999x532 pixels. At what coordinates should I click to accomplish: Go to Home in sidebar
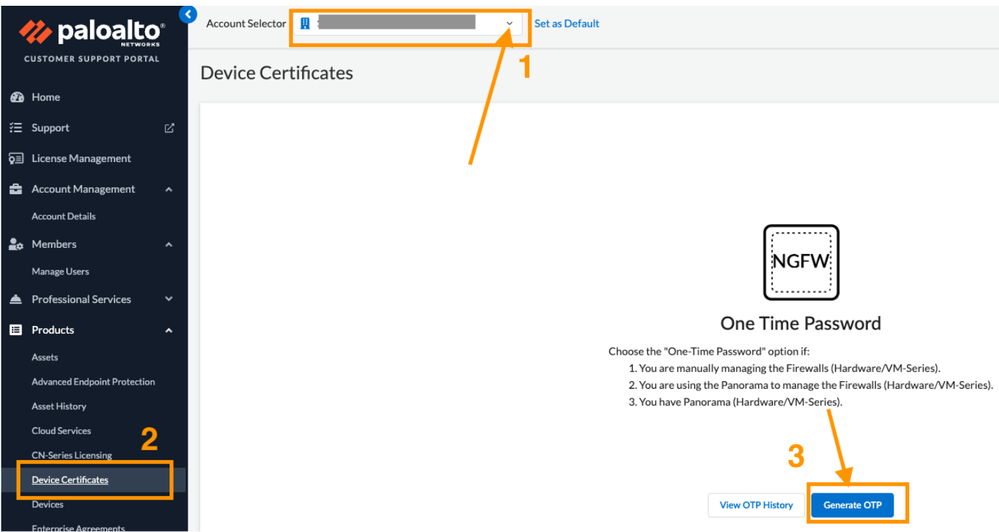point(46,97)
